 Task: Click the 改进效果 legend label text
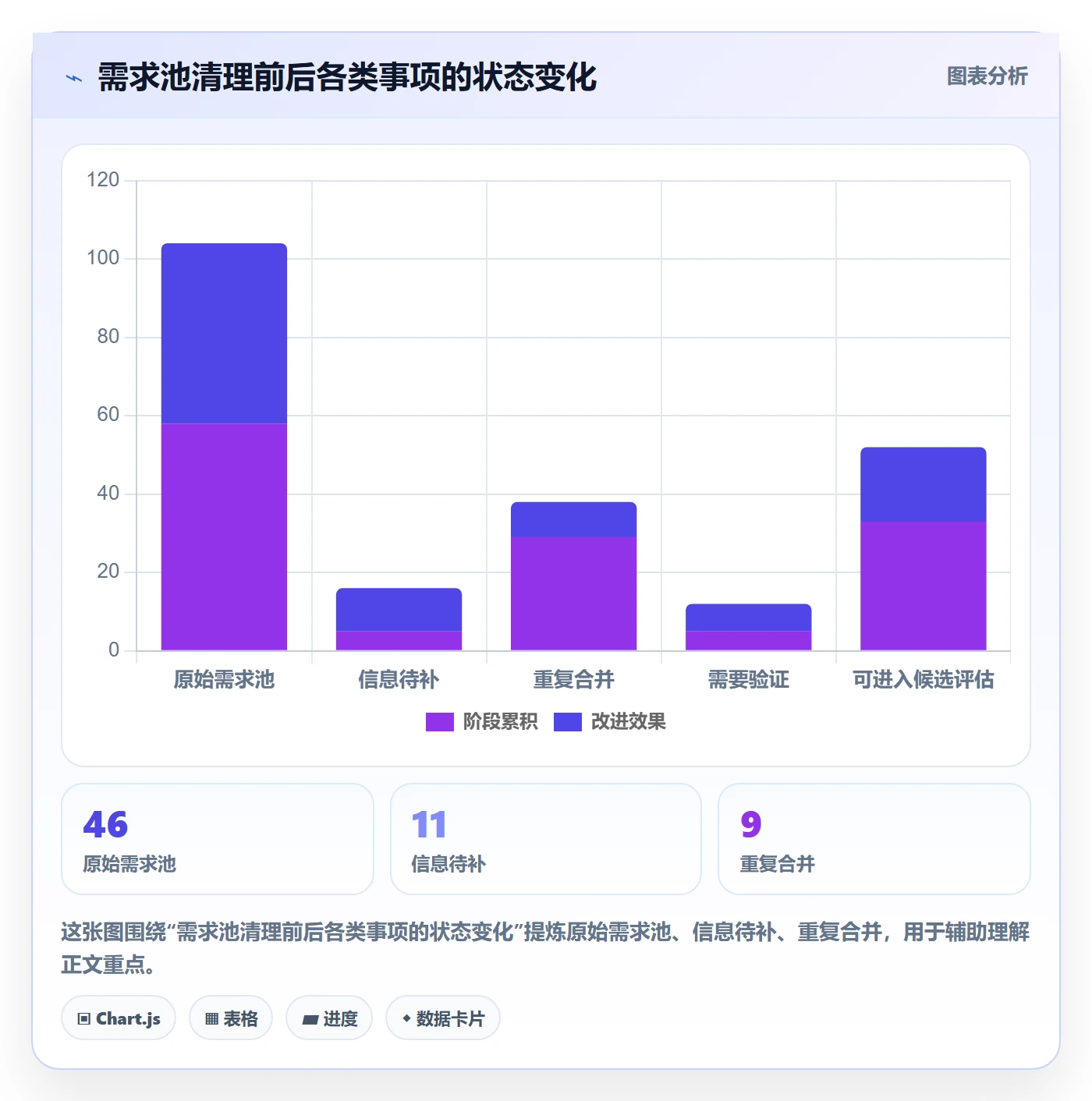pyautogui.click(x=628, y=722)
